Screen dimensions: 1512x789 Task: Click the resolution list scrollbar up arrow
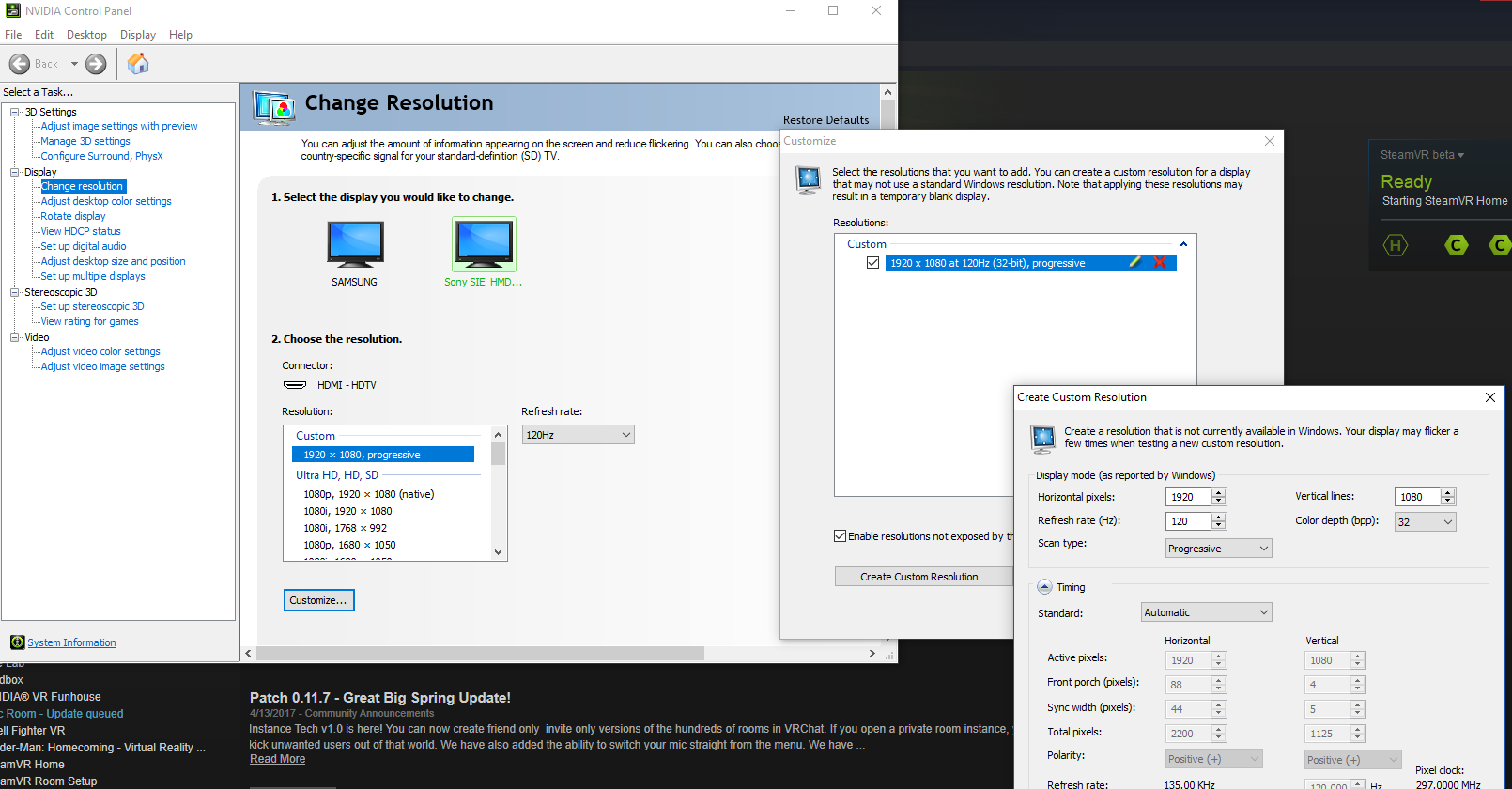[x=499, y=435]
